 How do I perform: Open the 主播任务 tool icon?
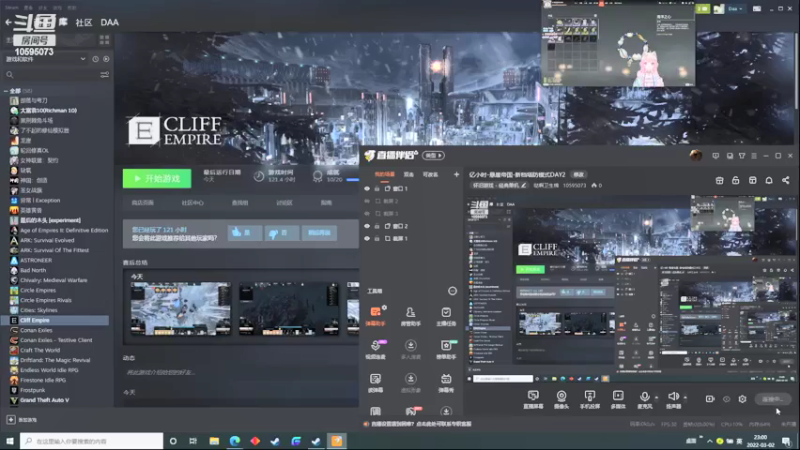[446, 316]
